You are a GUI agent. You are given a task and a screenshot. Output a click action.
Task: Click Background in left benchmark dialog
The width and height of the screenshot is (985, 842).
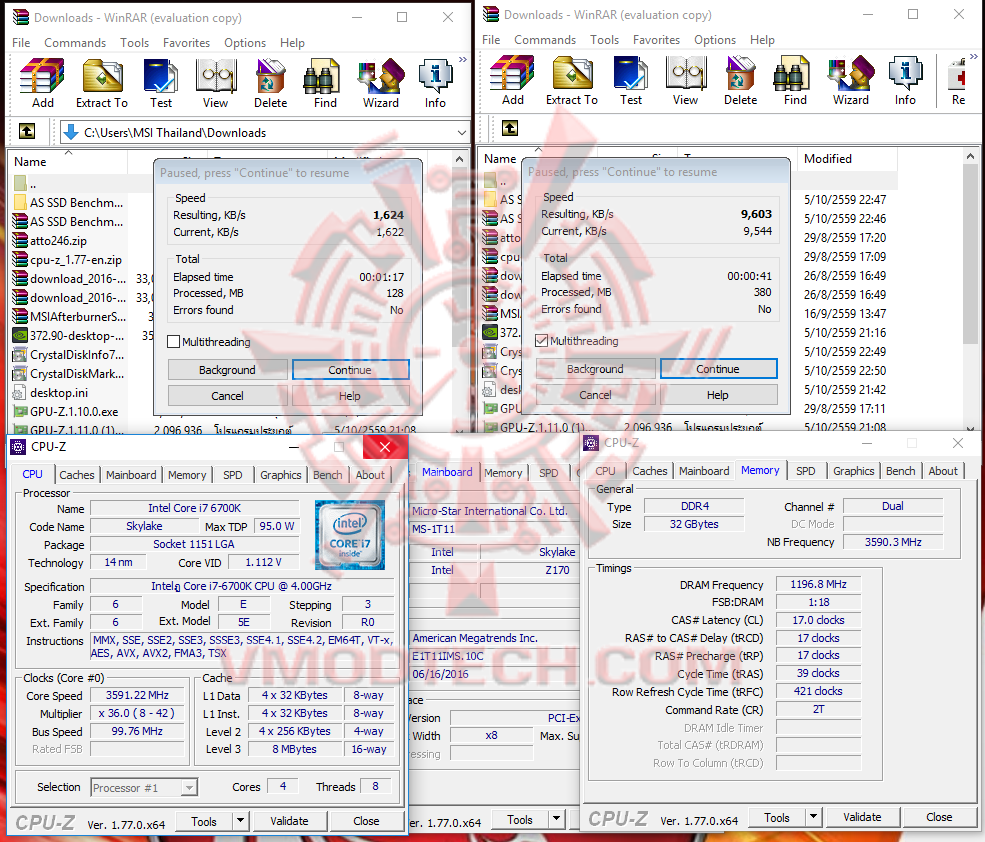click(227, 370)
